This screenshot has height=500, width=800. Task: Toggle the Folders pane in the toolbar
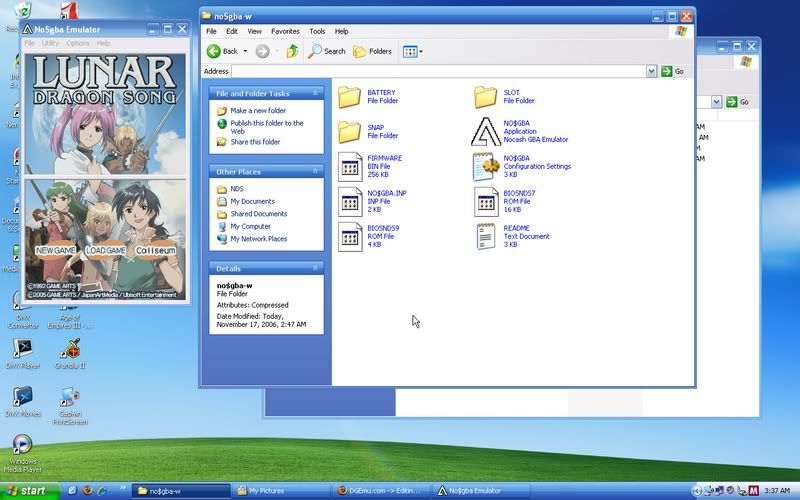(372, 51)
